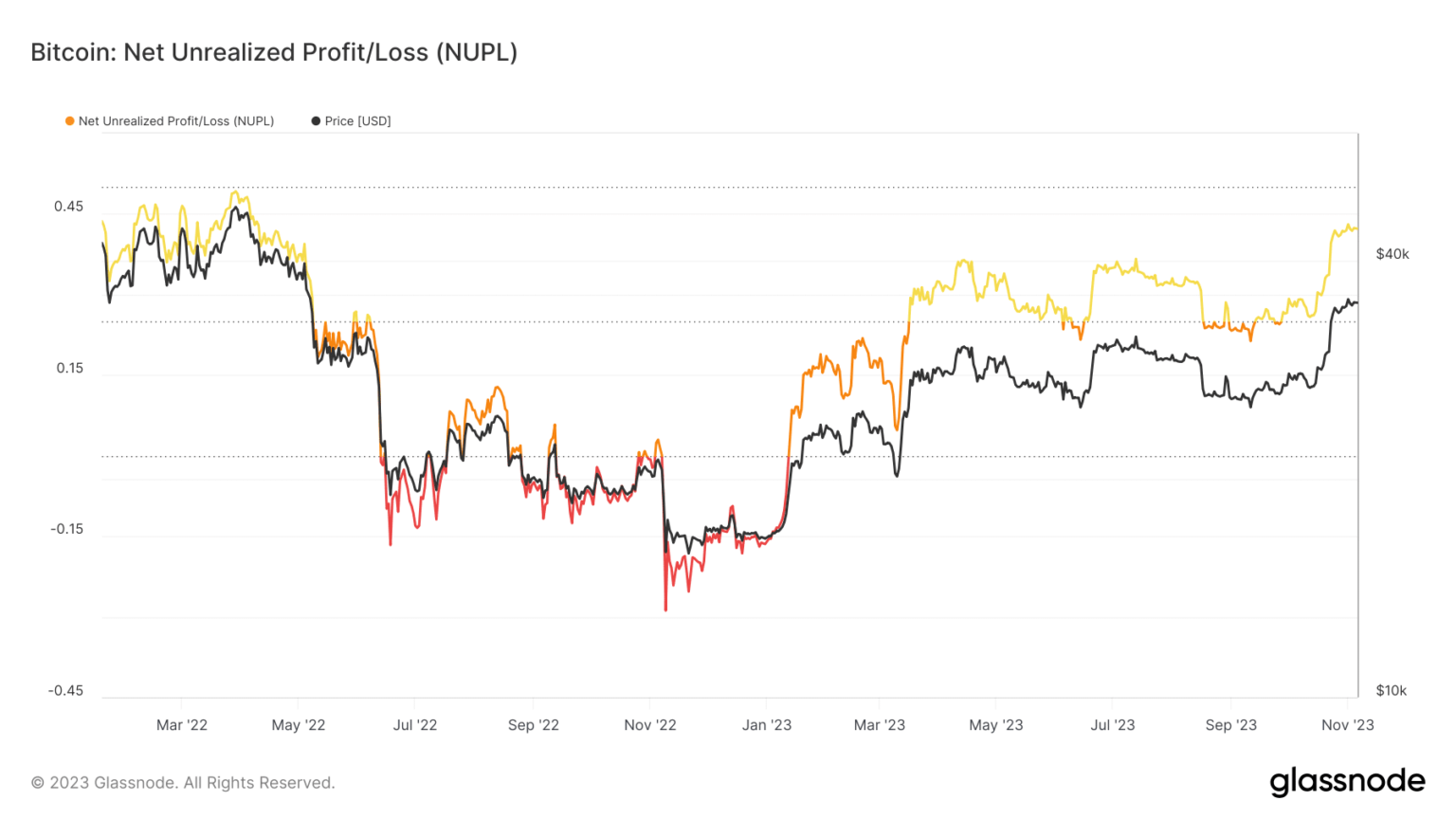Image resolution: width=1456 pixels, height=819 pixels.
Task: Click the glassnode logo
Action: [1347, 782]
